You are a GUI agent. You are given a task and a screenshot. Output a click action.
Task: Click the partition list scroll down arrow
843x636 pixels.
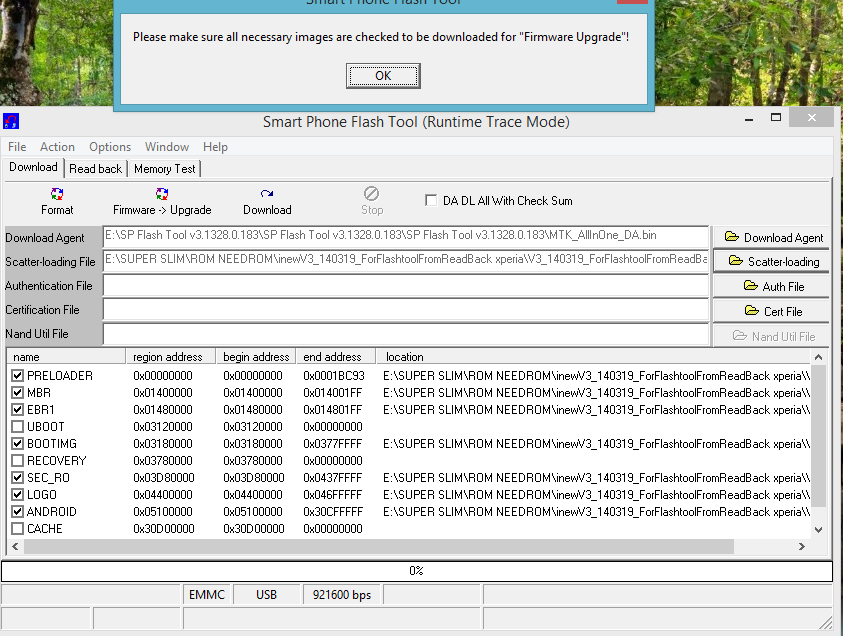[818, 530]
